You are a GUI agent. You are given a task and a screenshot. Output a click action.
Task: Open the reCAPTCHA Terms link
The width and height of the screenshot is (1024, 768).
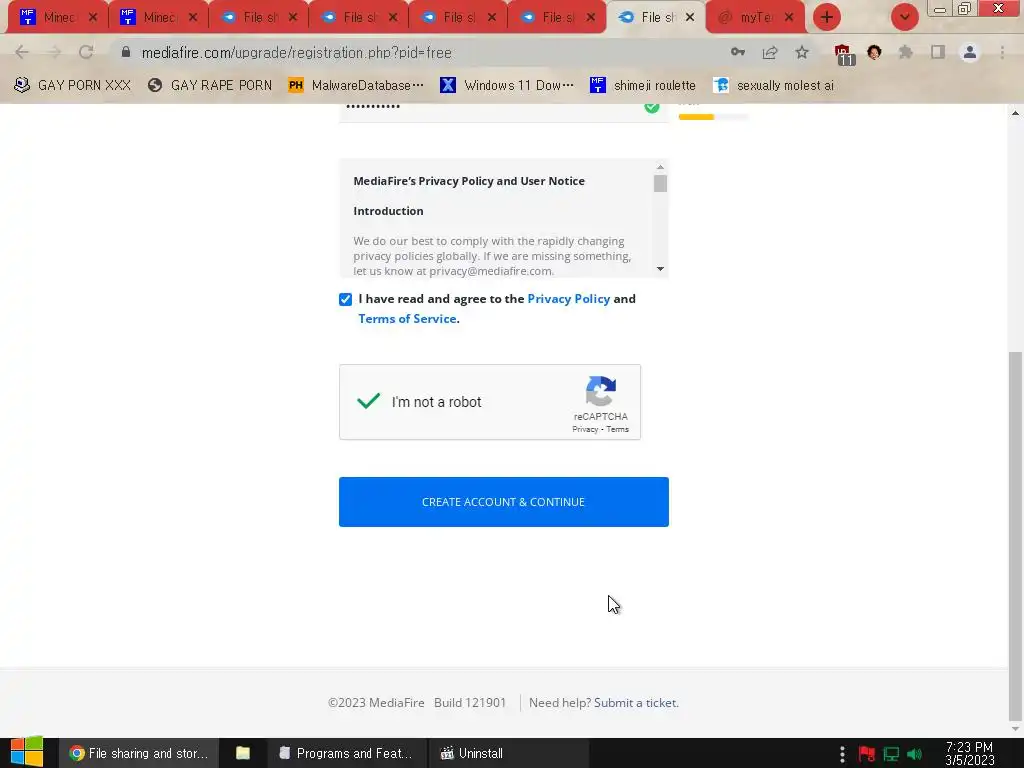tap(617, 429)
